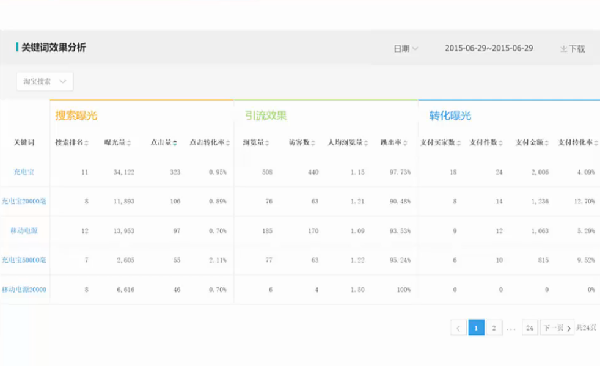This screenshot has width=600, height=366.
Task: Click page views value 185
Action: click(267, 231)
